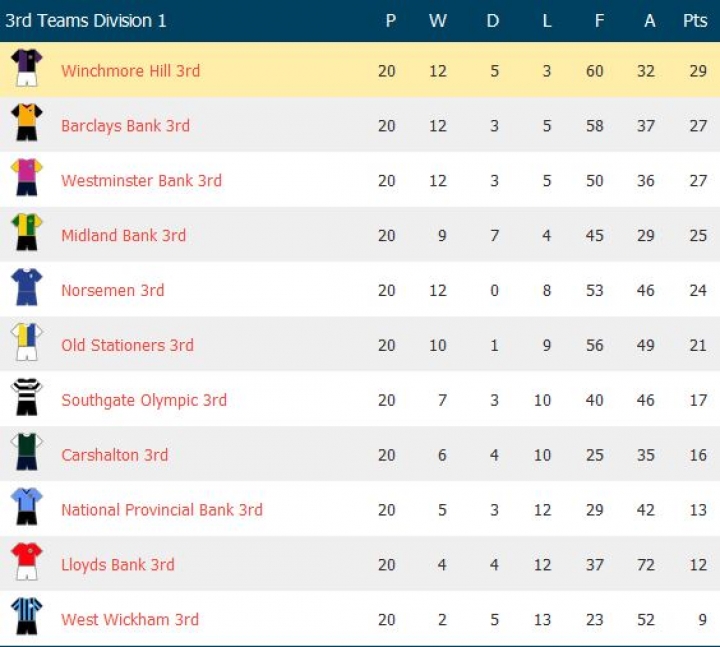Viewport: 720px width, 647px height.
Task: Open the Barclays Bank 3rd team link
Action: 125,126
